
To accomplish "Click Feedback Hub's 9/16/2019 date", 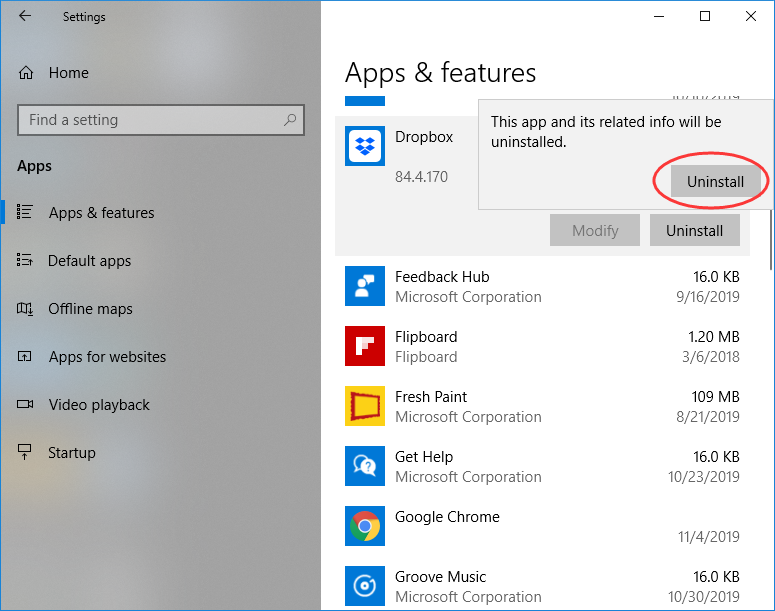I will coord(708,297).
